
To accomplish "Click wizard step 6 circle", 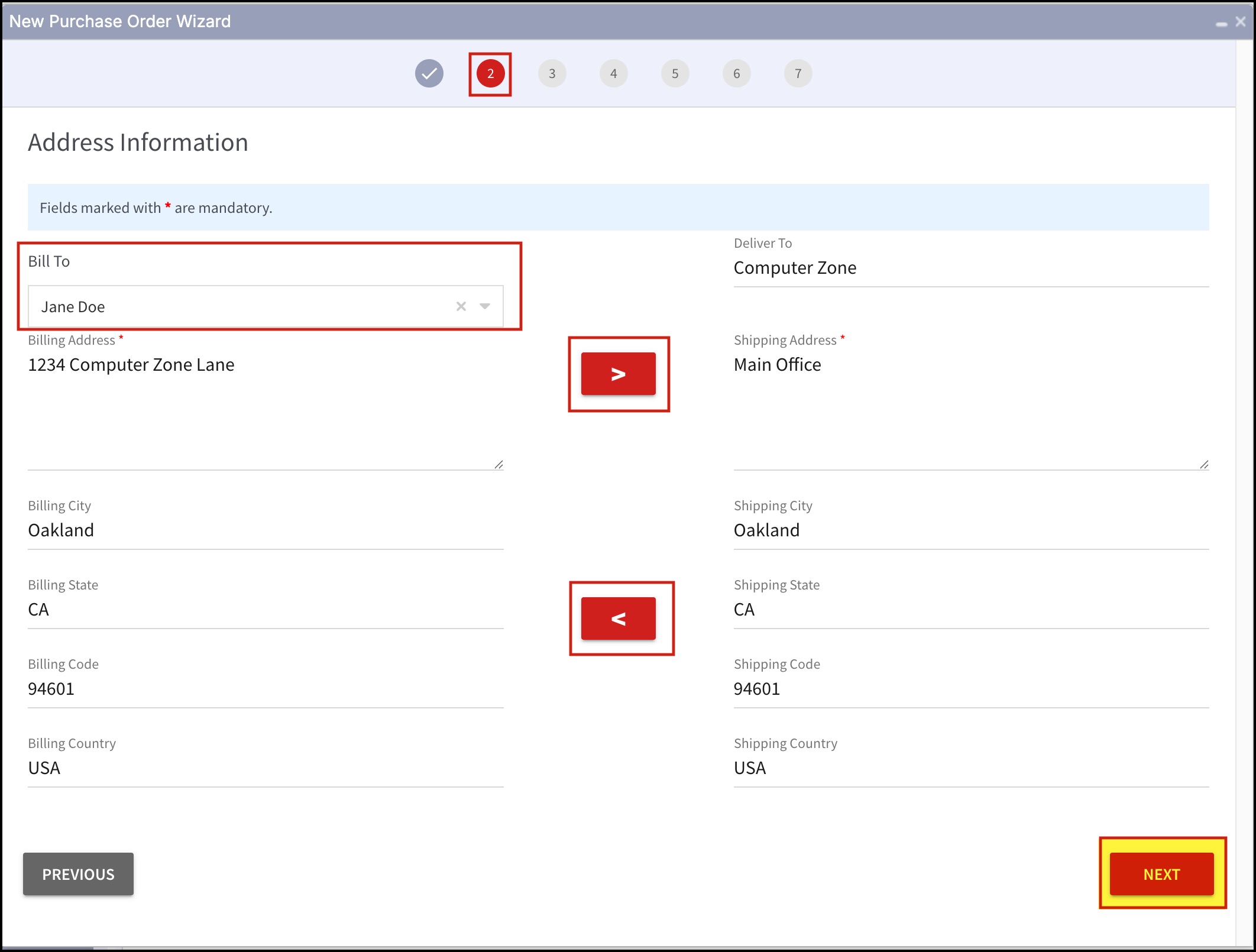I will [736, 73].
